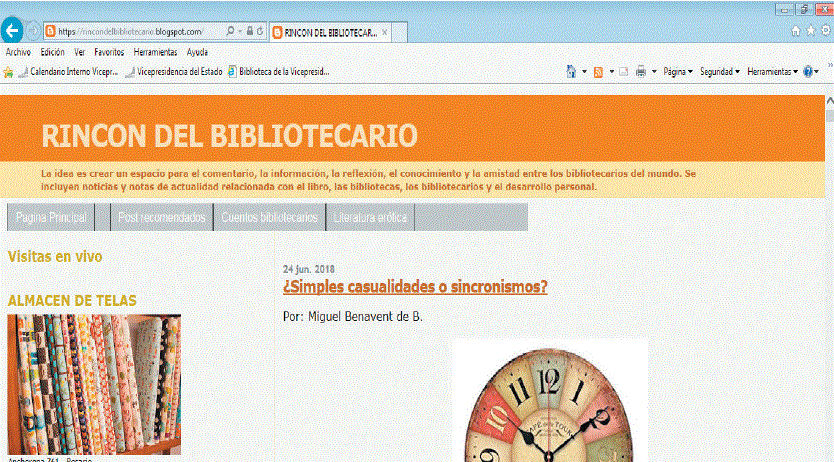The width and height of the screenshot is (834, 462).
Task: Click the home icon at top right
Action: point(796,31)
